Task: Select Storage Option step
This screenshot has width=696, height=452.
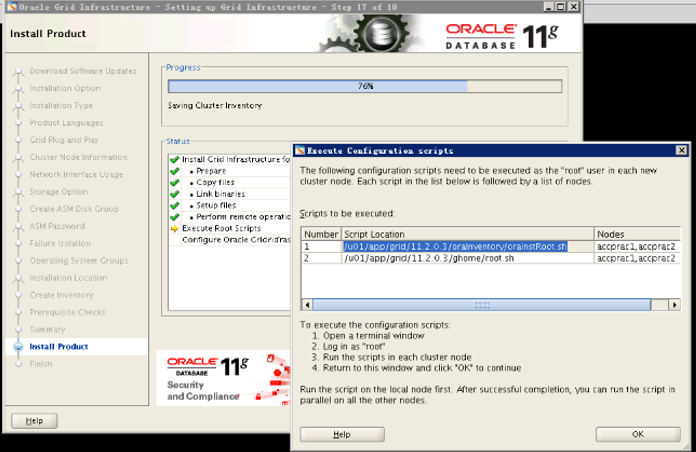Action: pyautogui.click(x=59, y=192)
